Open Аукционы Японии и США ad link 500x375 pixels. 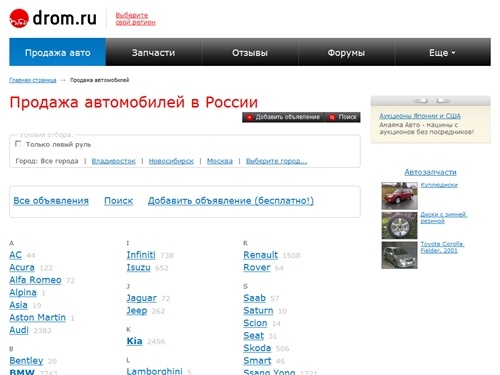(x=420, y=116)
